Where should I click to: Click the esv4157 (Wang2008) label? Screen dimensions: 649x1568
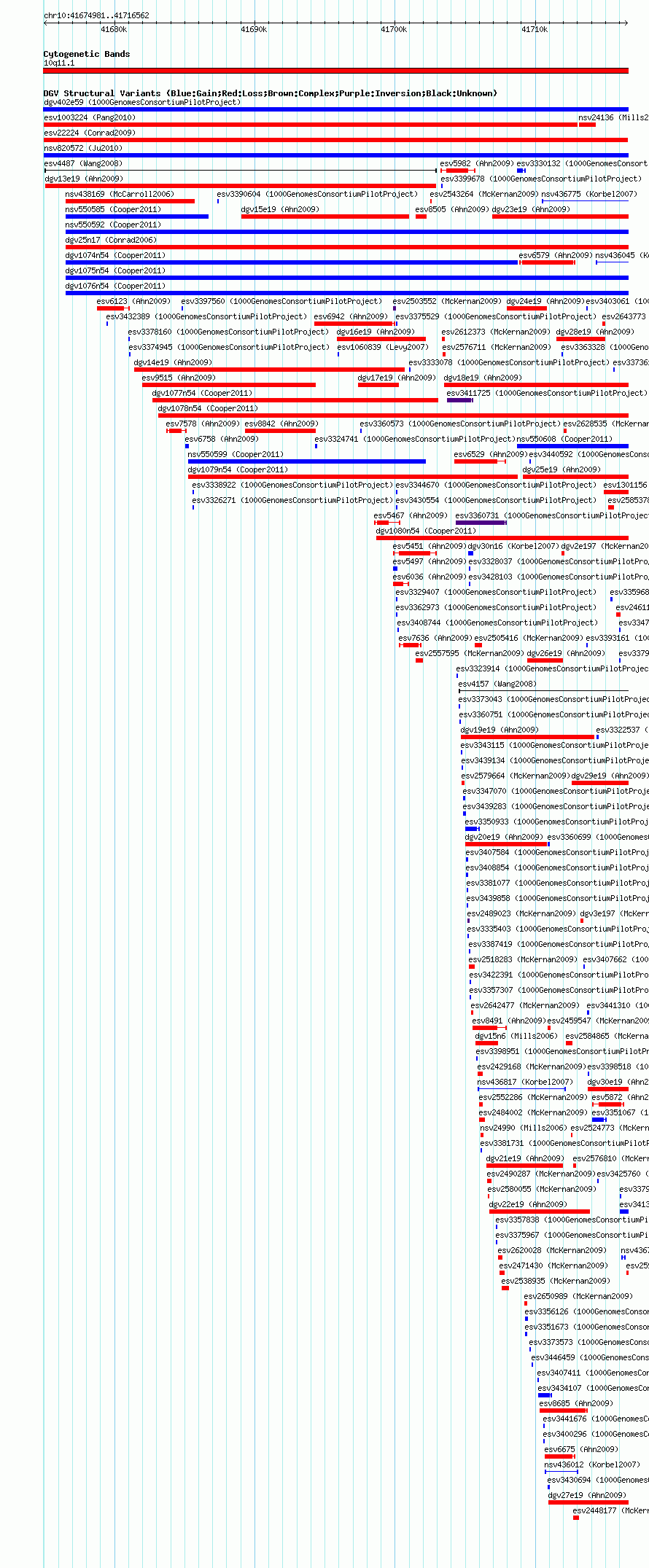[497, 684]
